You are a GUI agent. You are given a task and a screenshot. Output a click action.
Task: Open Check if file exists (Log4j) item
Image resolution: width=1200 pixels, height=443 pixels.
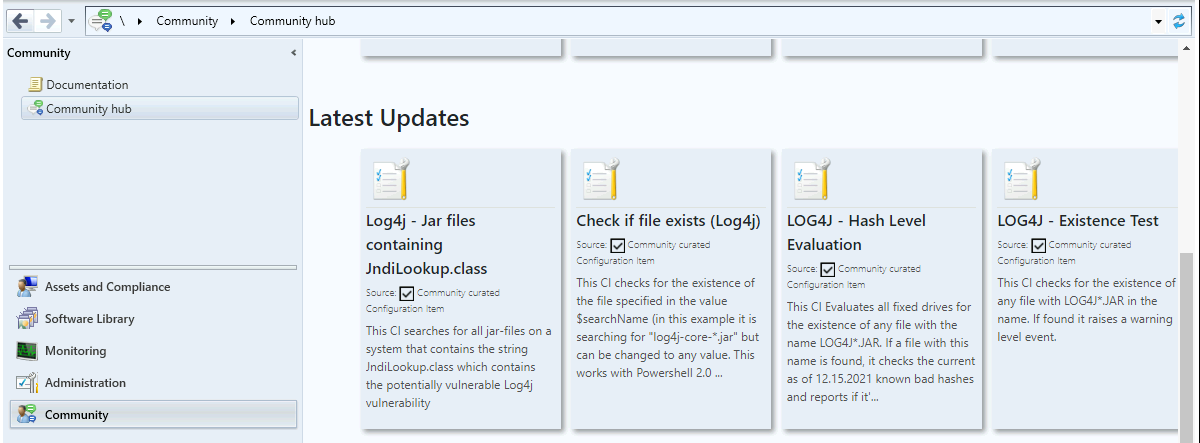[668, 221]
